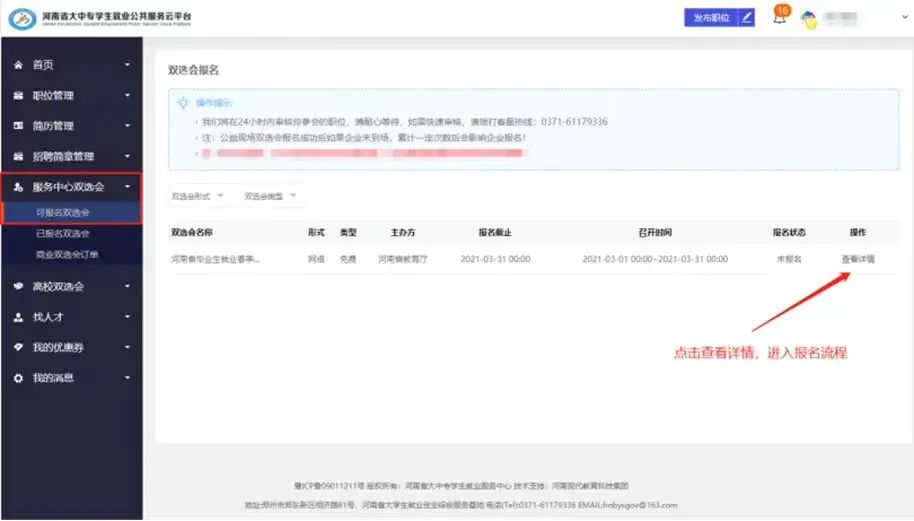Open notifications bell with 16 badge
Screen dimensions: 914x521
click(x=779, y=17)
